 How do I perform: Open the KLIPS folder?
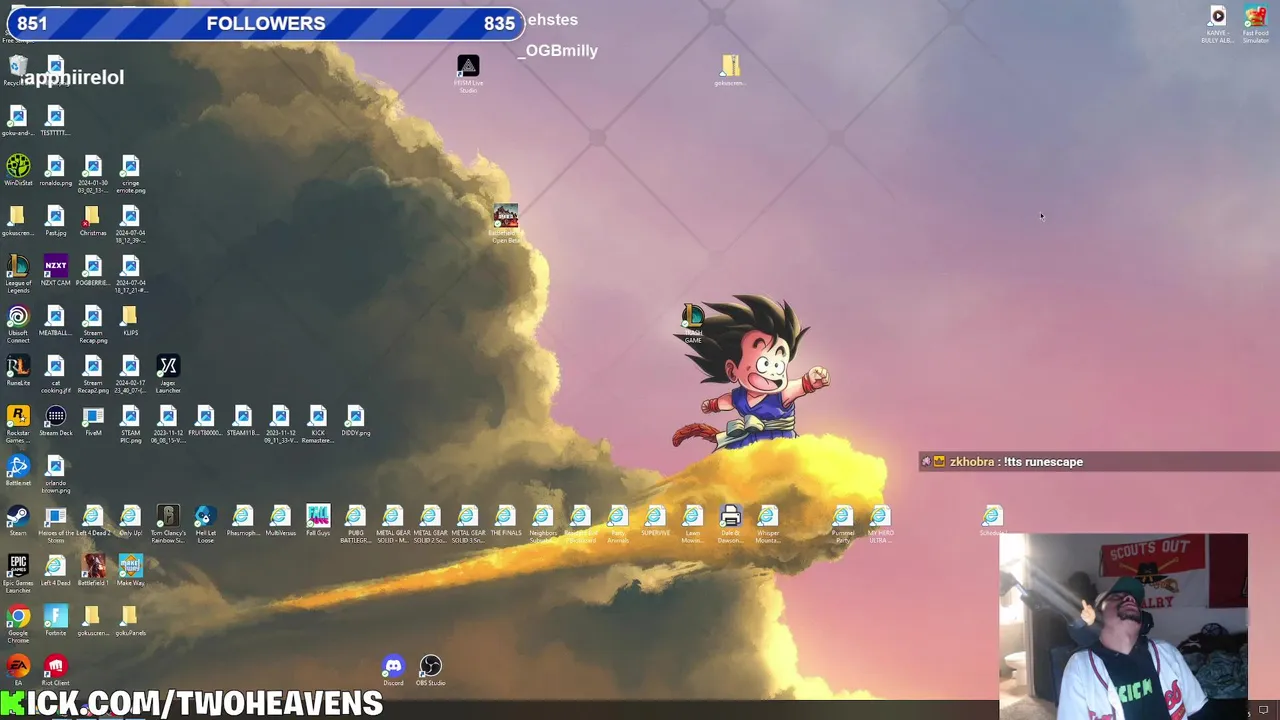point(130,320)
